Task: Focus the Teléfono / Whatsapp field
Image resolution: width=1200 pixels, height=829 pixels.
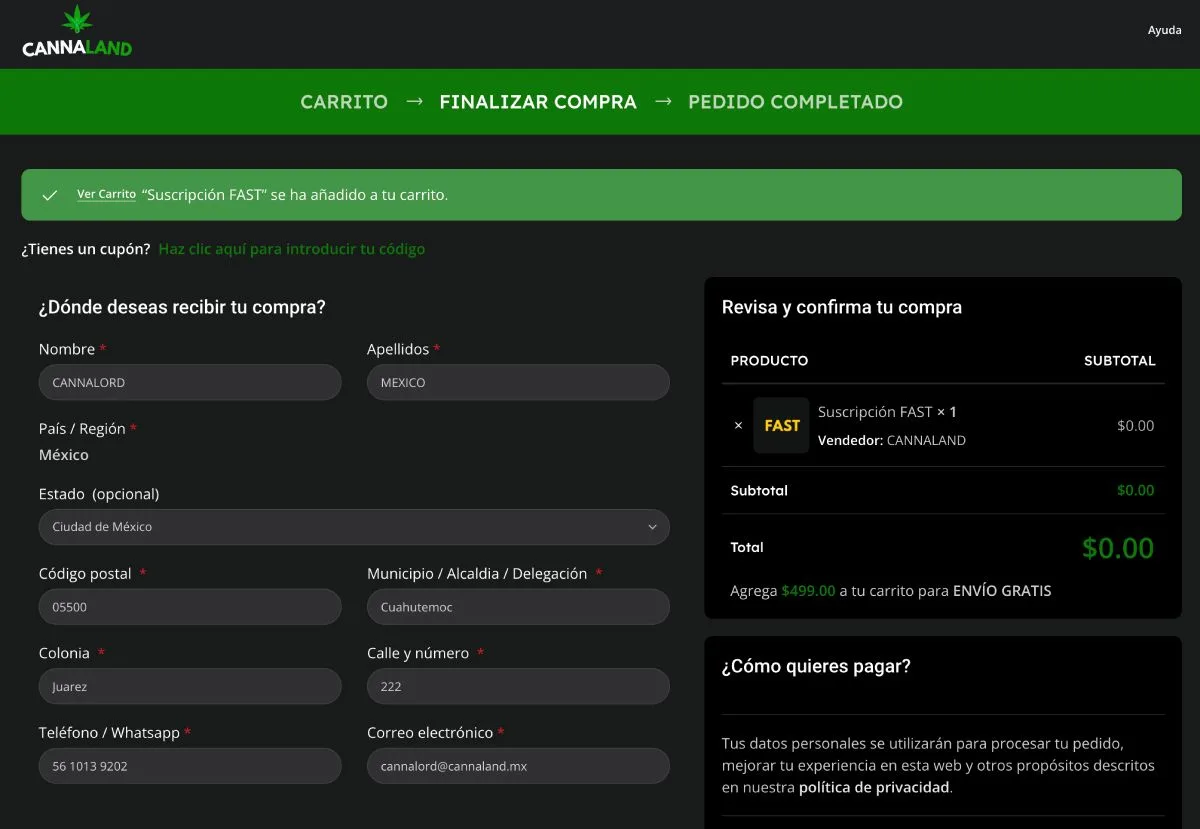Action: [190, 766]
